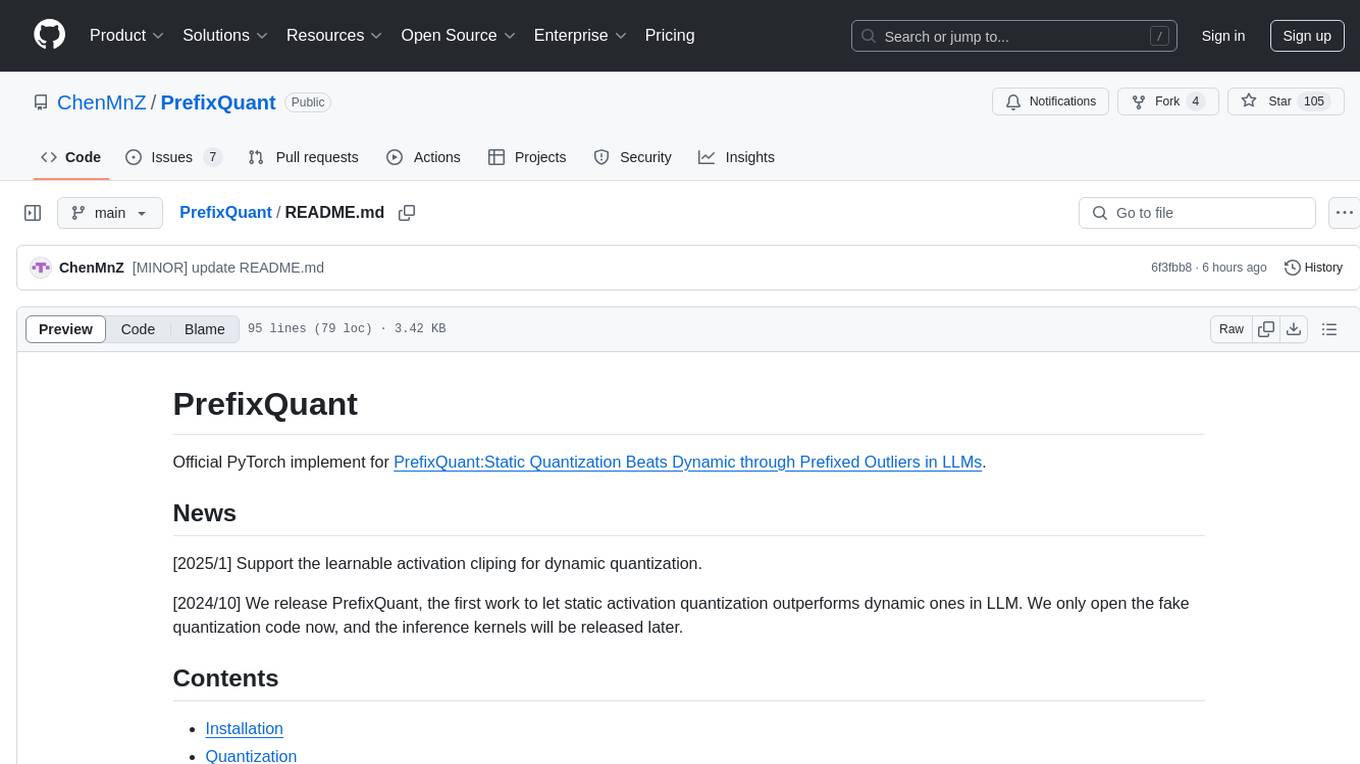This screenshot has height=764, width=1360.
Task: Switch to the Issues tab
Action: click(173, 157)
